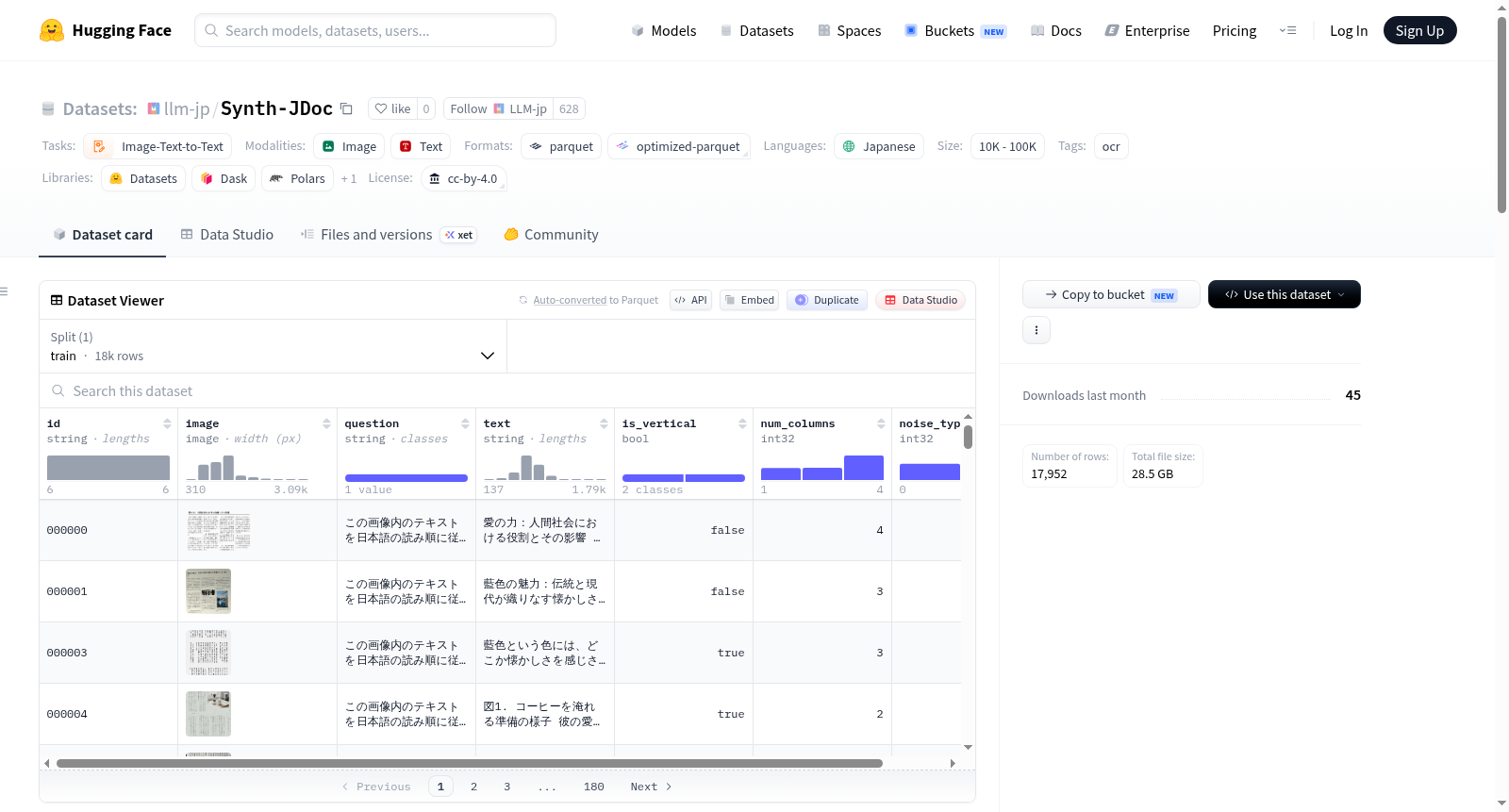1509x812 pixels.
Task: Open image thumbnail in row 000000
Action: coord(218,531)
